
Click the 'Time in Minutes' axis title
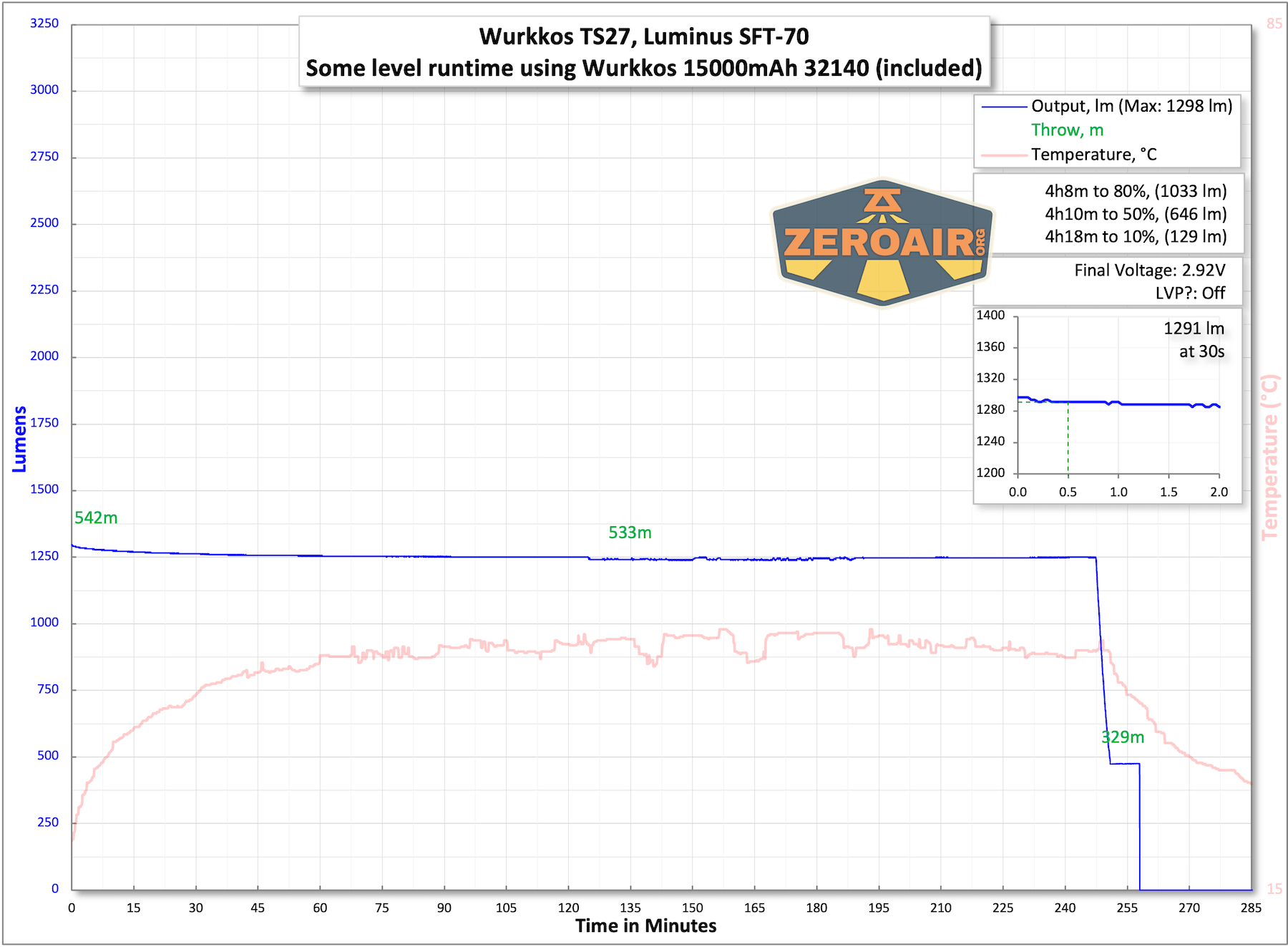pyautogui.click(x=645, y=926)
